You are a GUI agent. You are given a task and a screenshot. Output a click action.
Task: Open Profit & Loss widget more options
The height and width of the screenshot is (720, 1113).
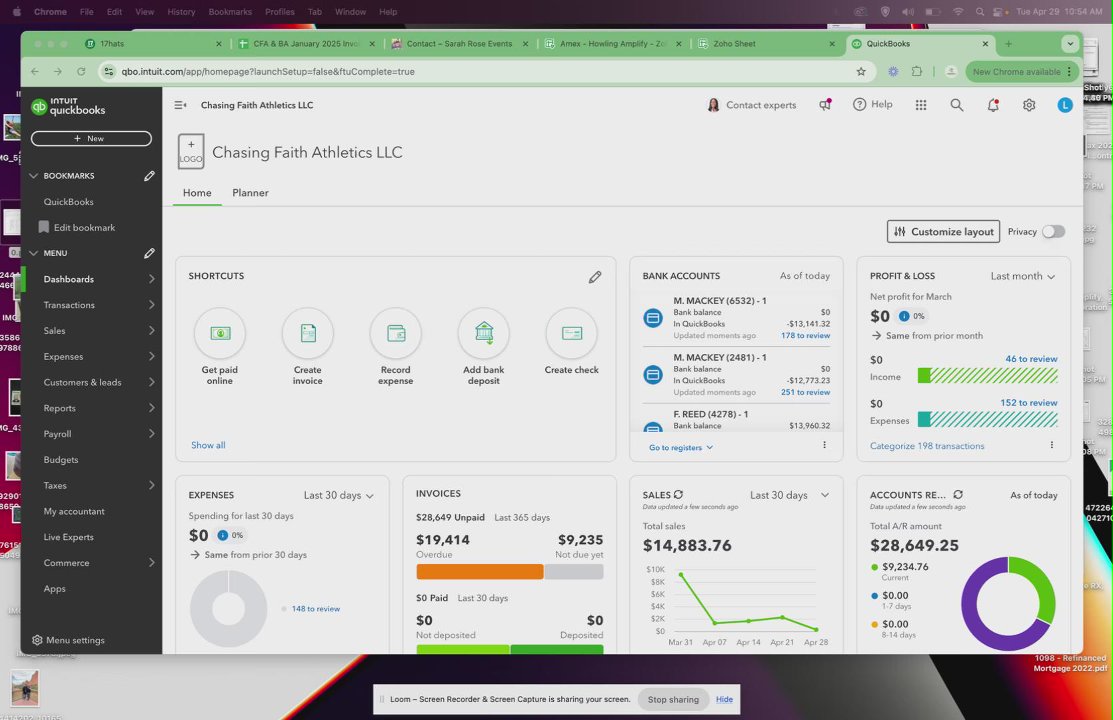click(x=1051, y=445)
